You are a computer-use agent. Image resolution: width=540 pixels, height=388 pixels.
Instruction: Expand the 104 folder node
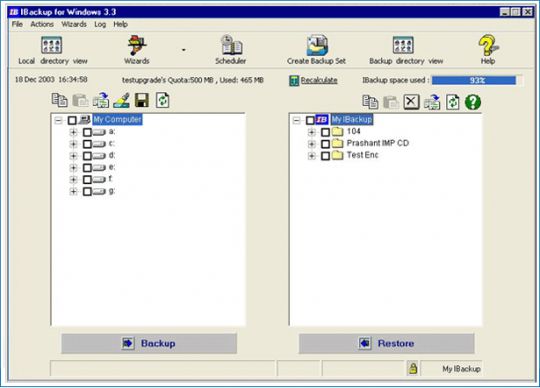[x=311, y=132]
